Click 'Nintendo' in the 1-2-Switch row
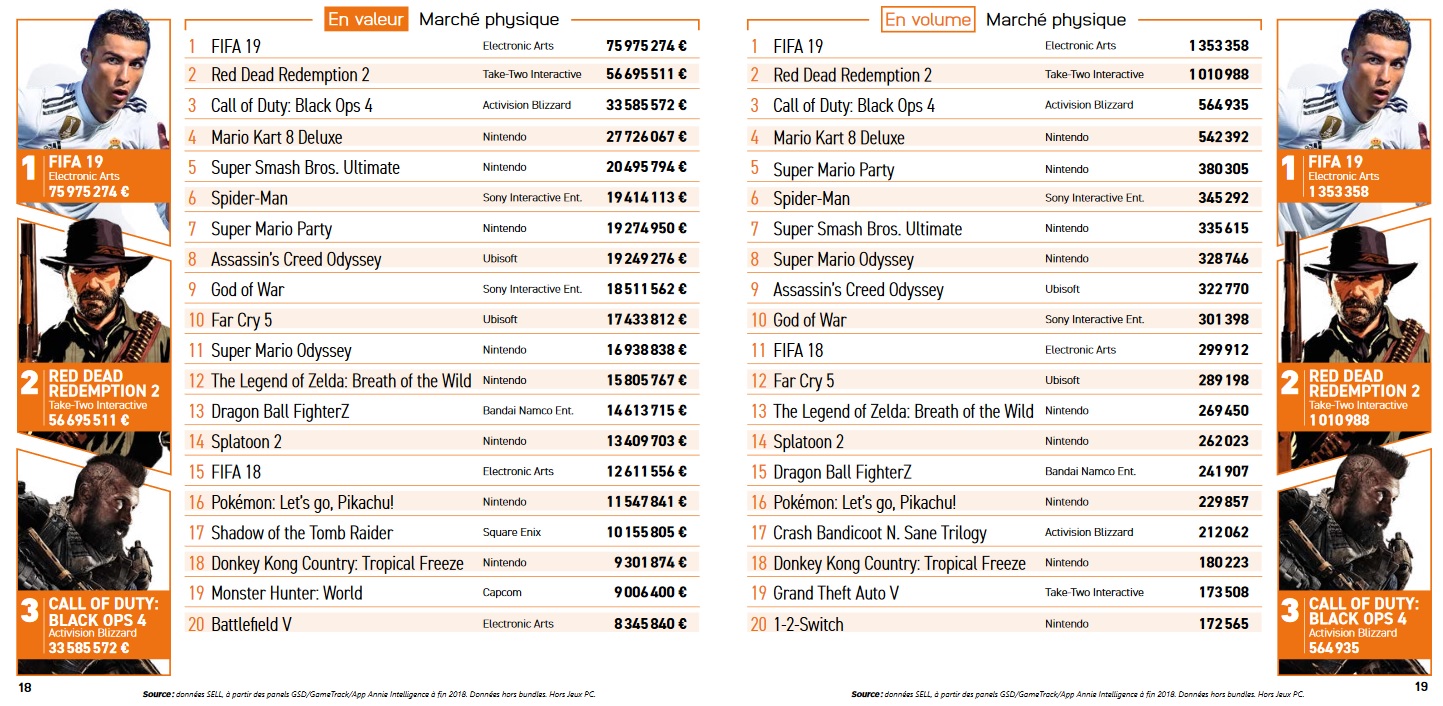Screen dimensions: 1443x706 [1067, 624]
